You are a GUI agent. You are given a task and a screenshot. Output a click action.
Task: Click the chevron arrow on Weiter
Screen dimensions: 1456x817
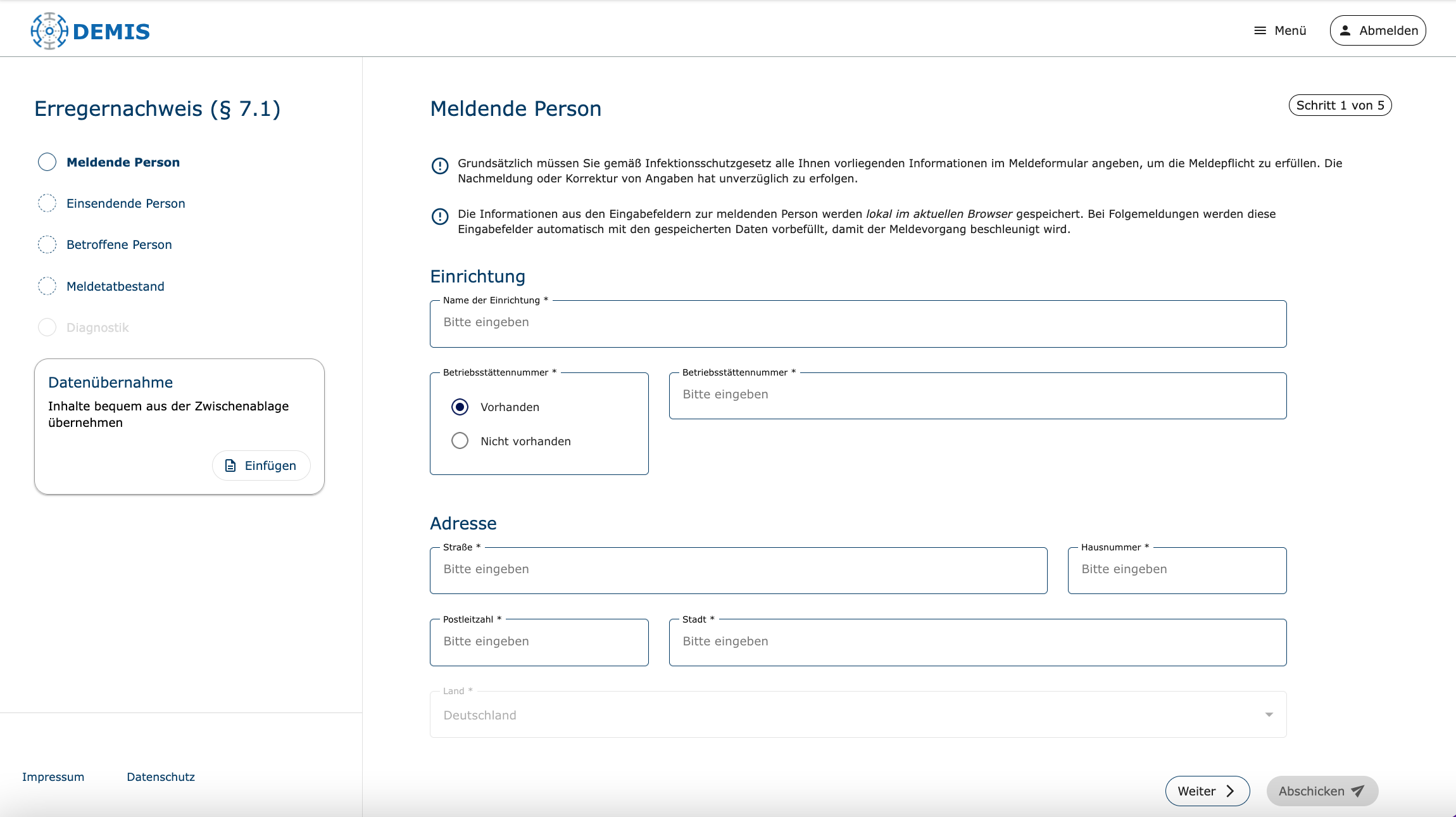(x=1230, y=791)
